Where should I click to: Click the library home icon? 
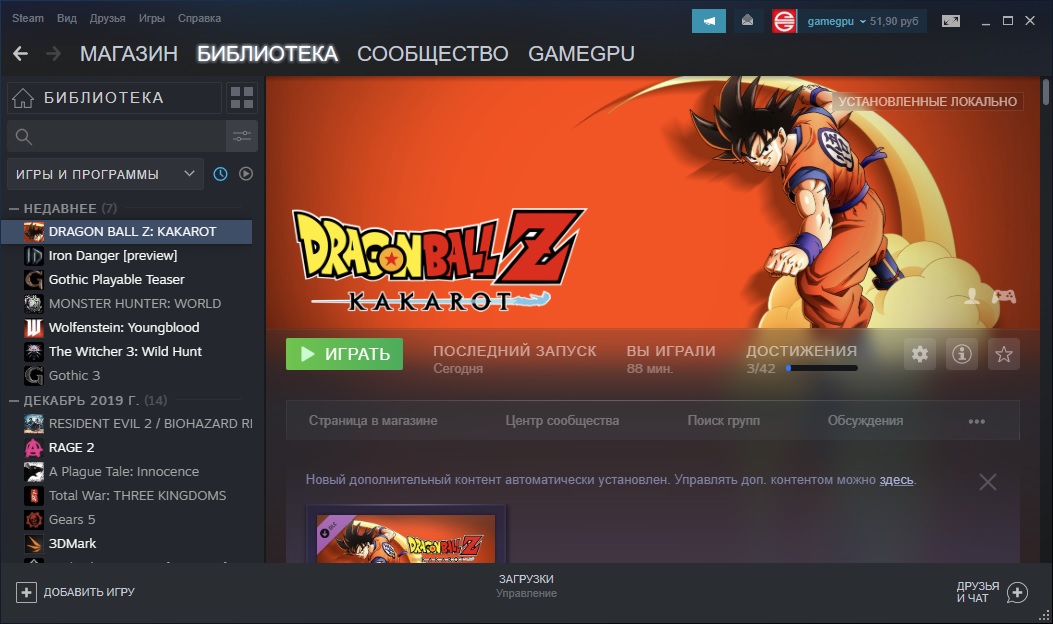tap(23, 98)
